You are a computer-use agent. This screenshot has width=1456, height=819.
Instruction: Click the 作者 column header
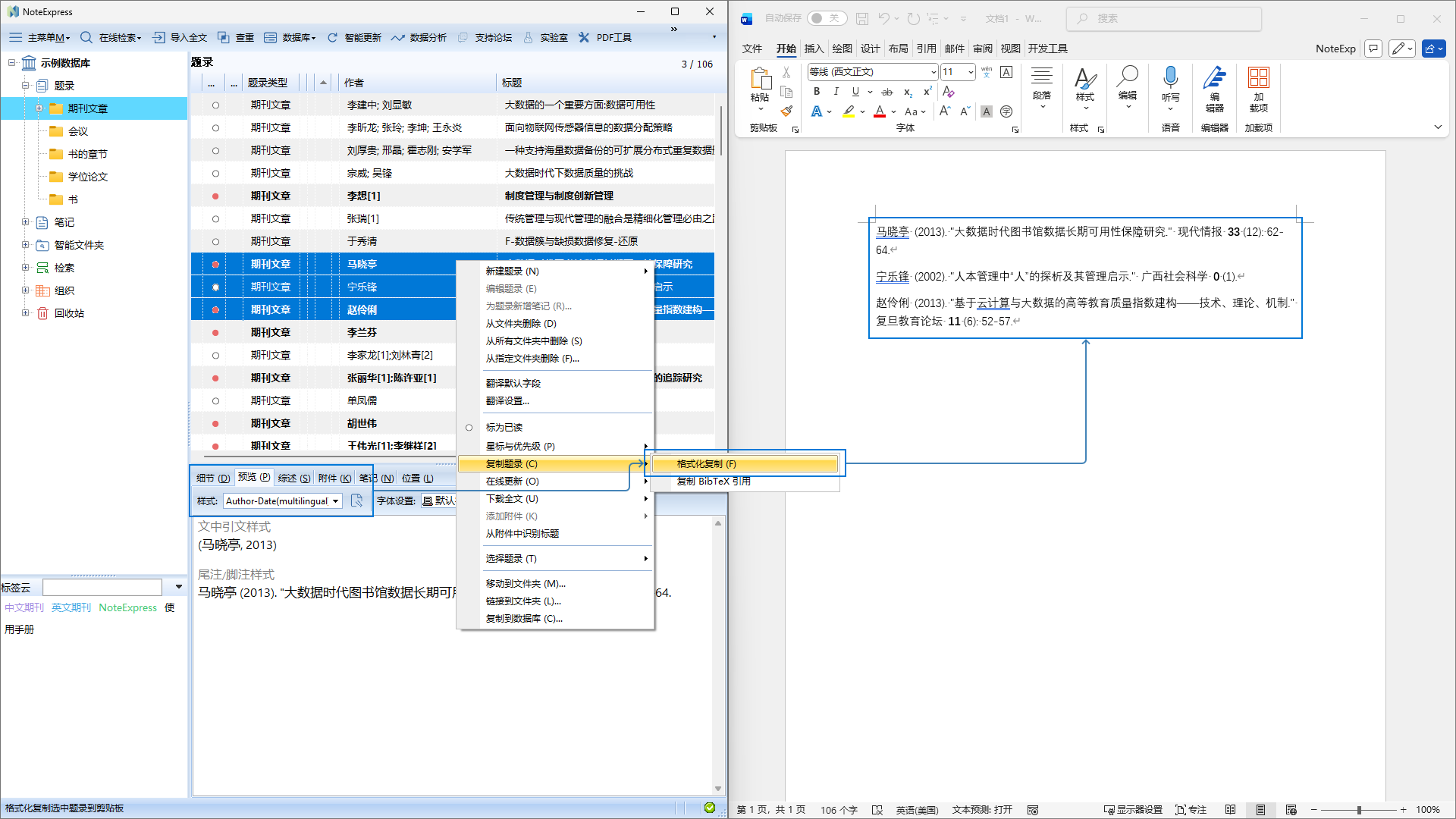coord(354,83)
